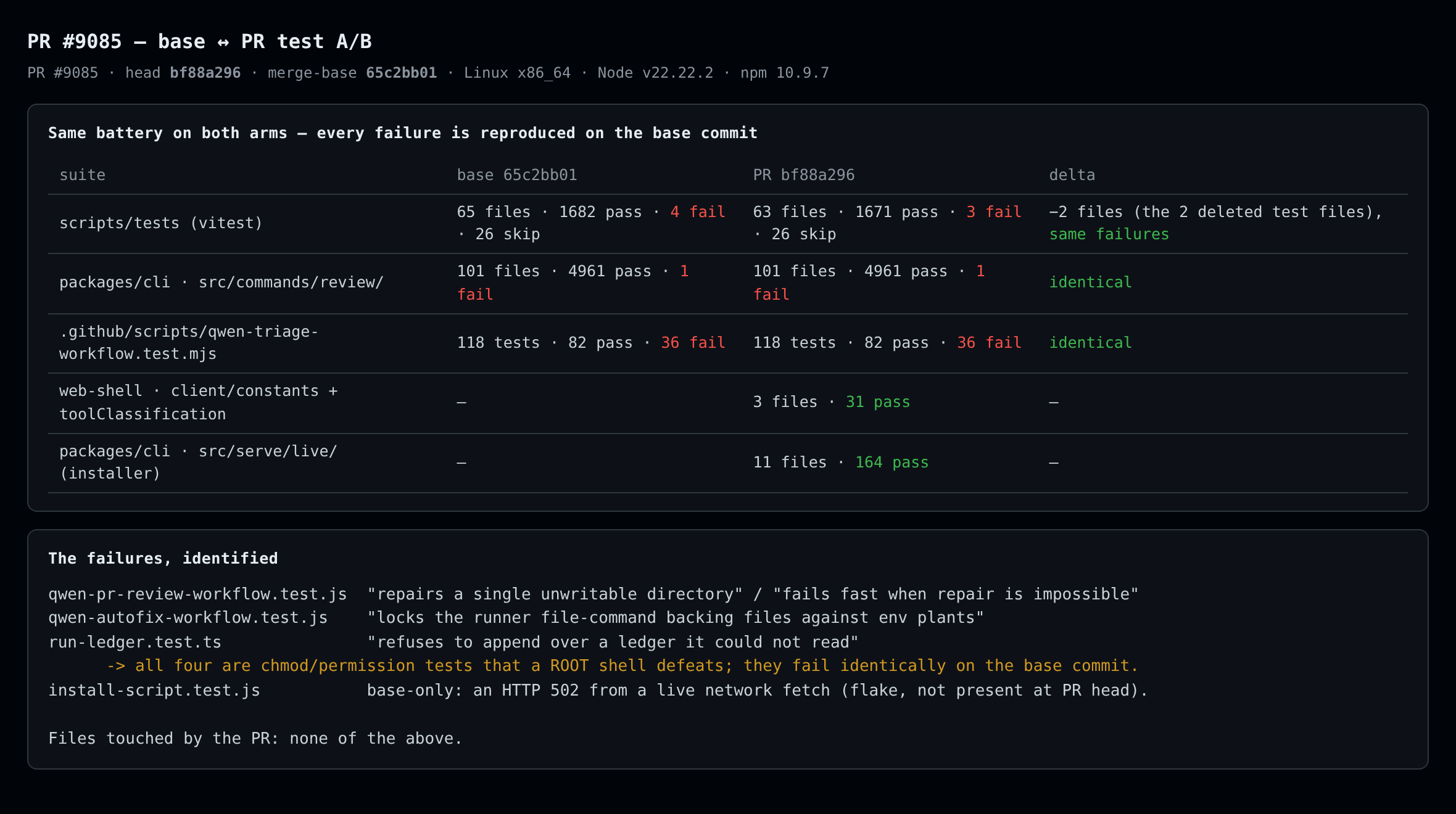Select the 'packages/cli · src/commands/review/' suite name
The height and width of the screenshot is (814, 1456).
221,282
